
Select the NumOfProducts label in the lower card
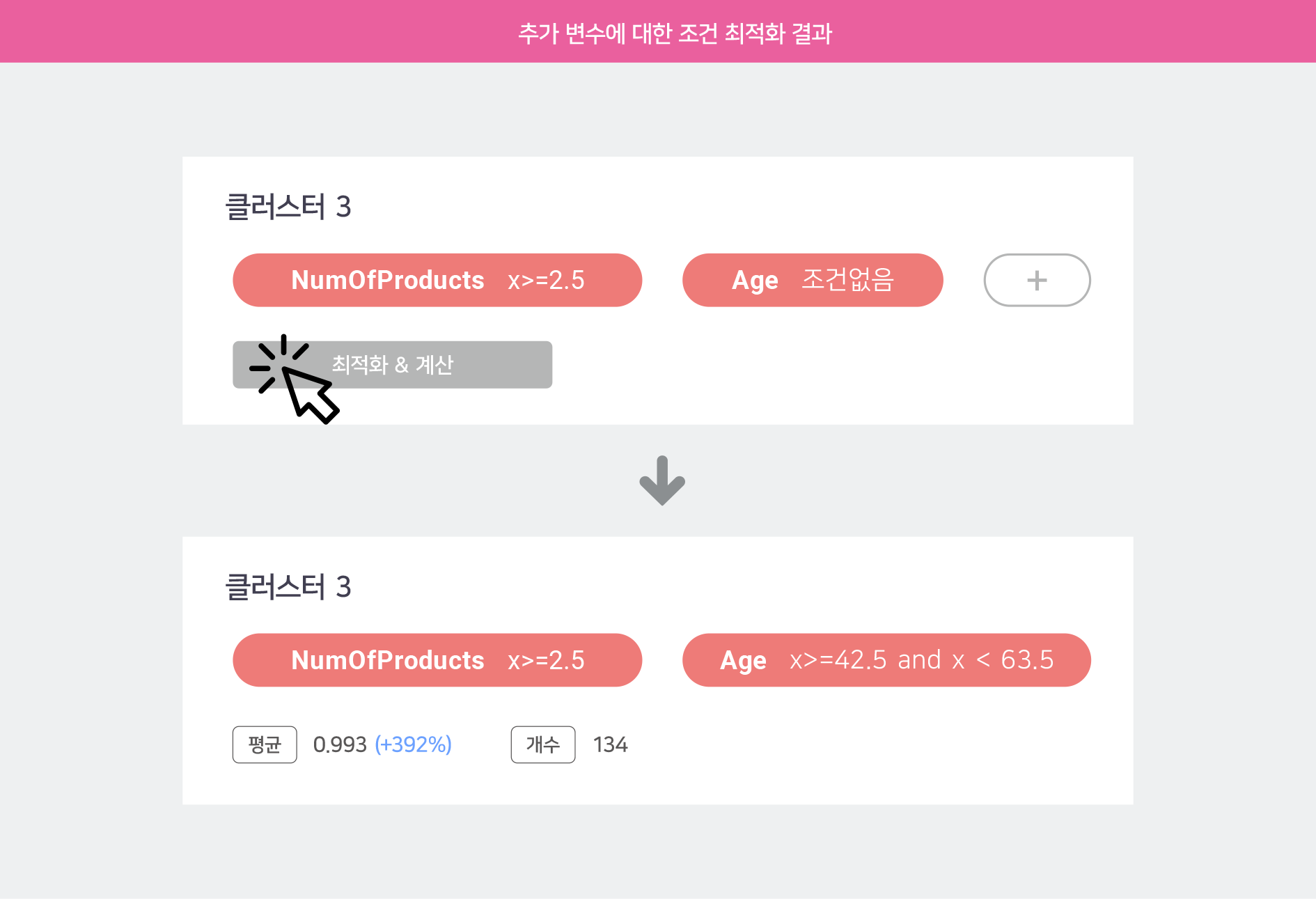(387, 660)
